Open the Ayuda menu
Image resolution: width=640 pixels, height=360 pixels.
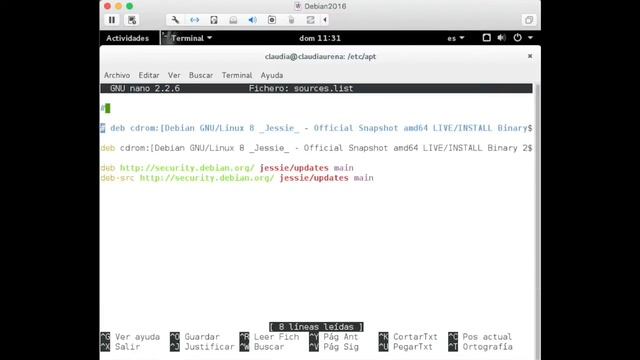[x=272, y=75]
